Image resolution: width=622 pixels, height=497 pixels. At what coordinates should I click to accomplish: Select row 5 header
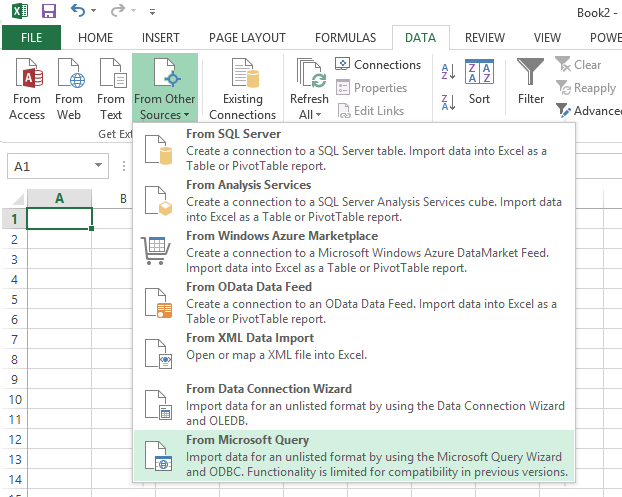14,299
